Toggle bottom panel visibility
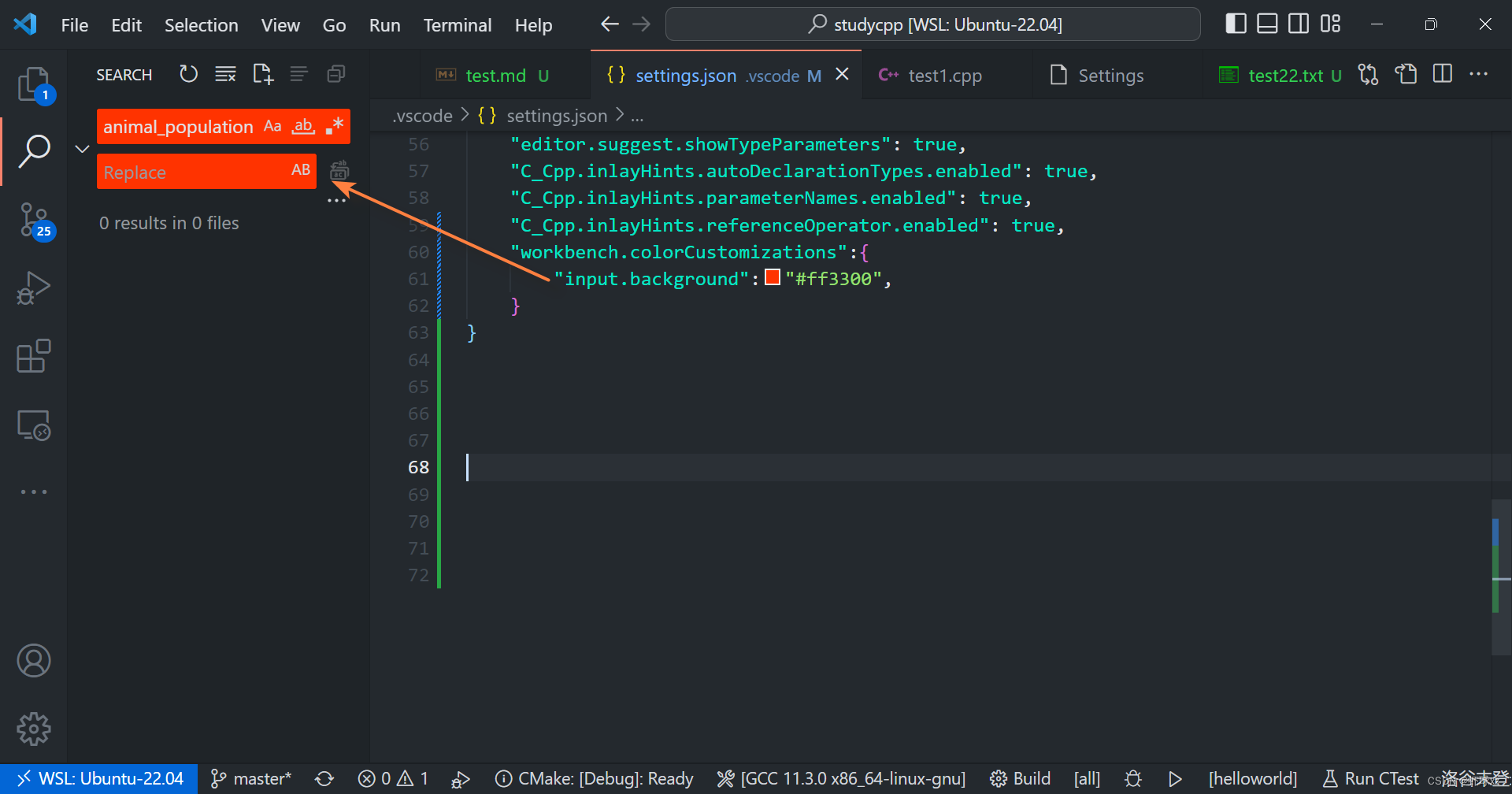The width and height of the screenshot is (1512, 794). click(x=1267, y=24)
